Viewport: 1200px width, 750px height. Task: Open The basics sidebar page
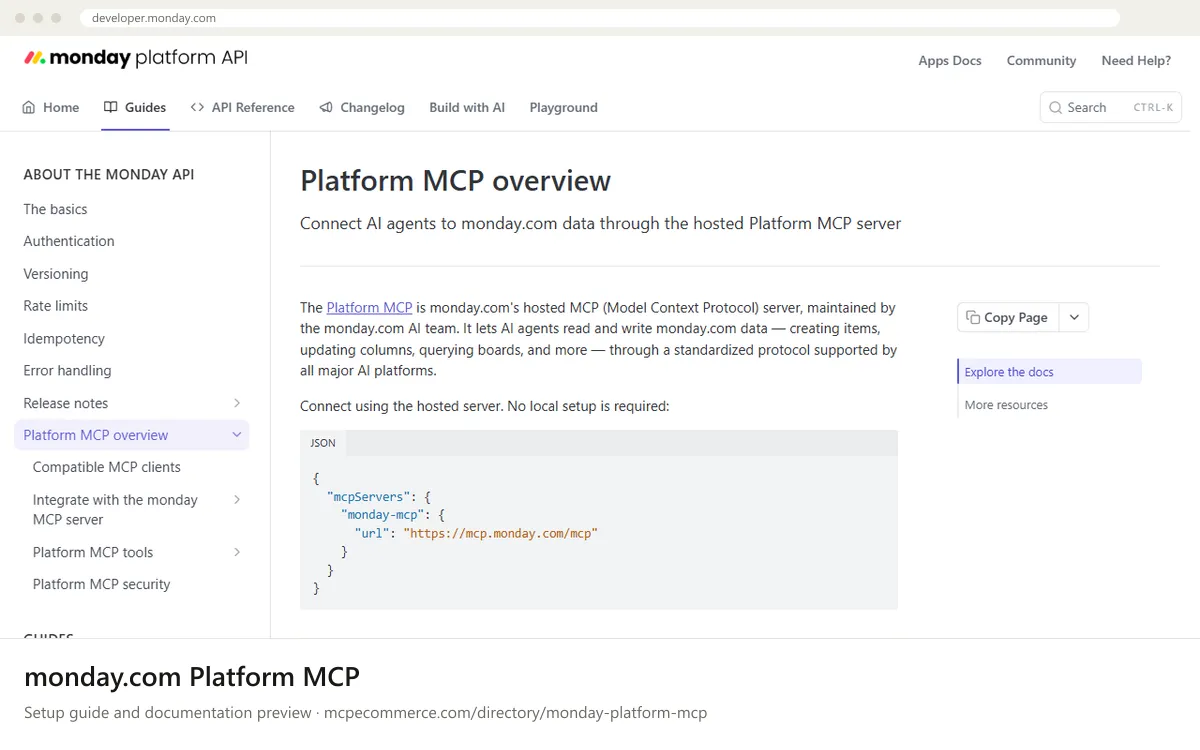(x=55, y=209)
